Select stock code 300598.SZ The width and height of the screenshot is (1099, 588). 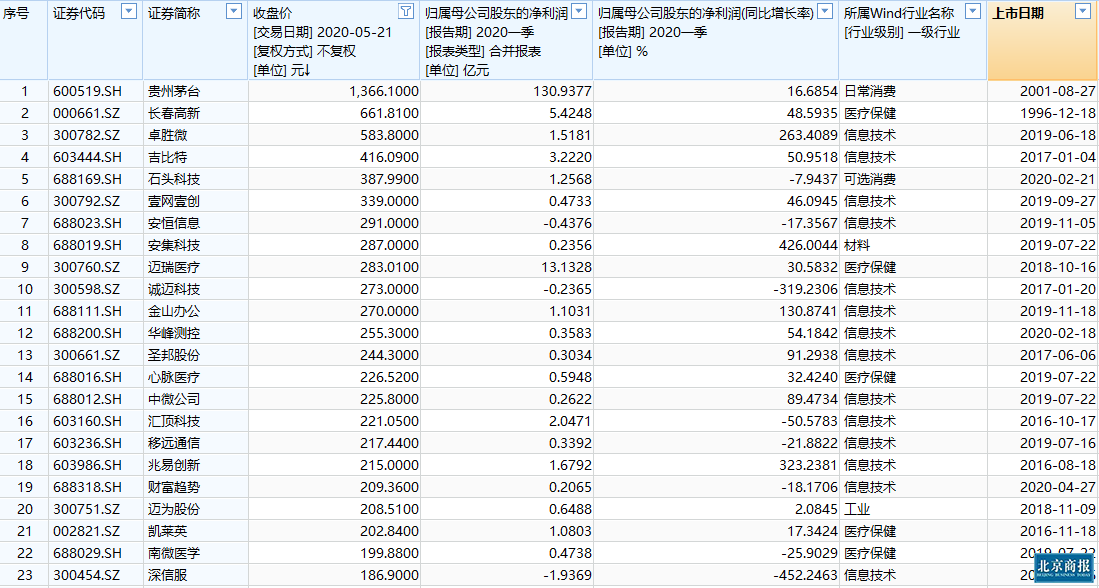click(x=87, y=289)
